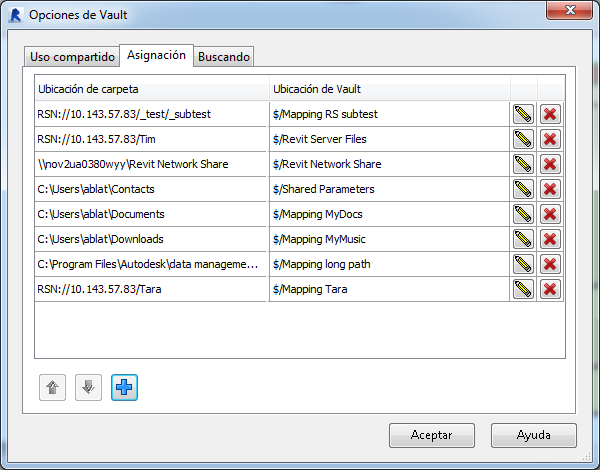The image size is (600, 470).
Task: Click $/Revit Server Files vault cell
Action: 389,139
